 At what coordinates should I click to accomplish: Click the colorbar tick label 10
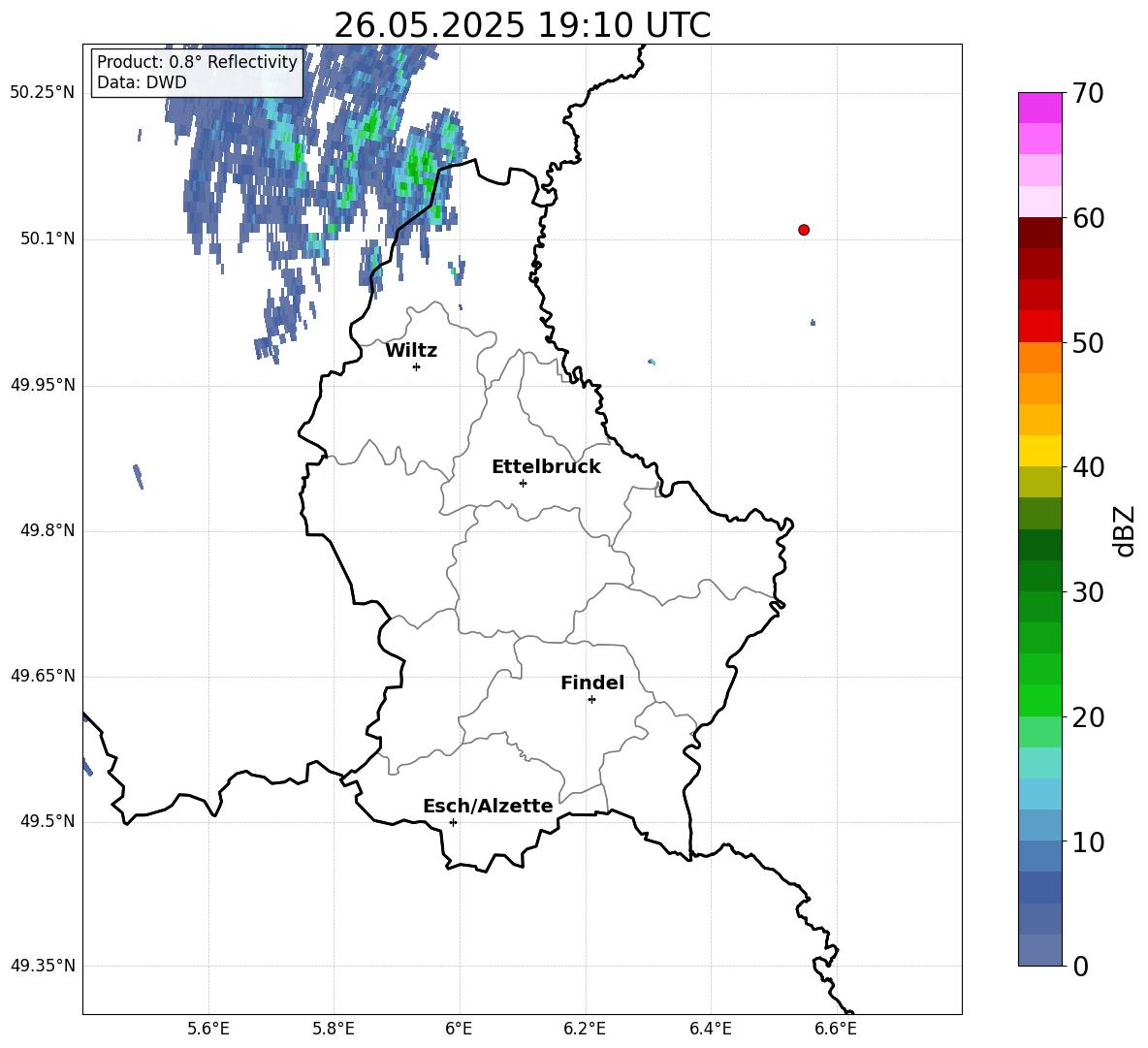click(1088, 842)
